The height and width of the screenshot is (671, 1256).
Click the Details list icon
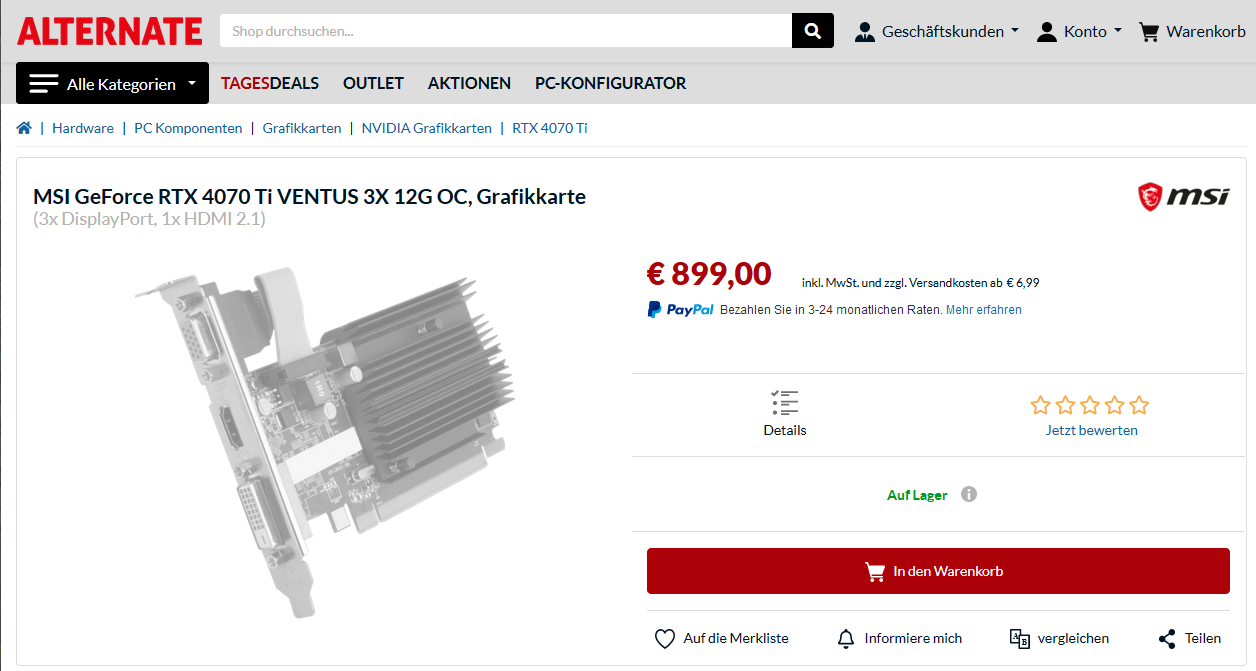[785, 403]
